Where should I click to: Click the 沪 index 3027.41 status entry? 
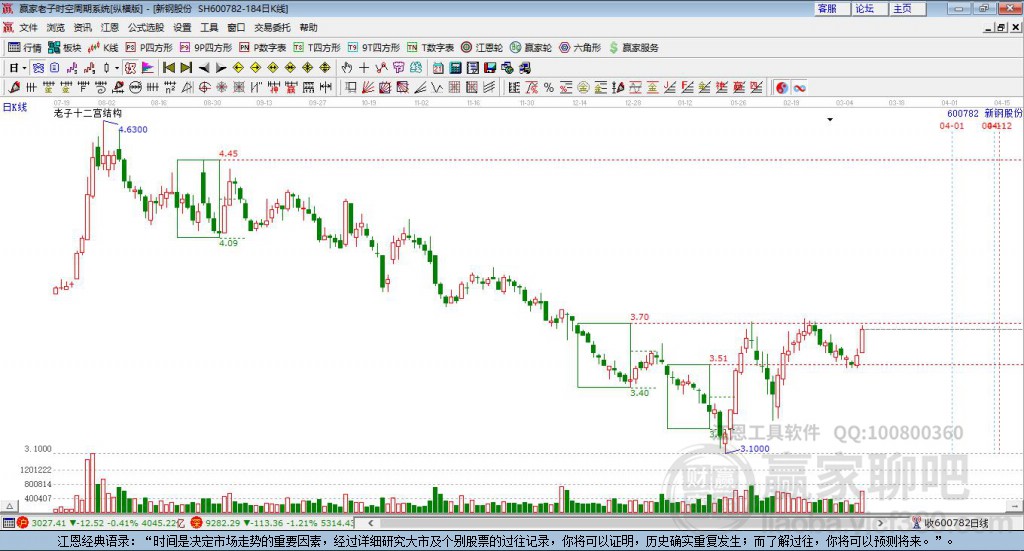coord(101,523)
